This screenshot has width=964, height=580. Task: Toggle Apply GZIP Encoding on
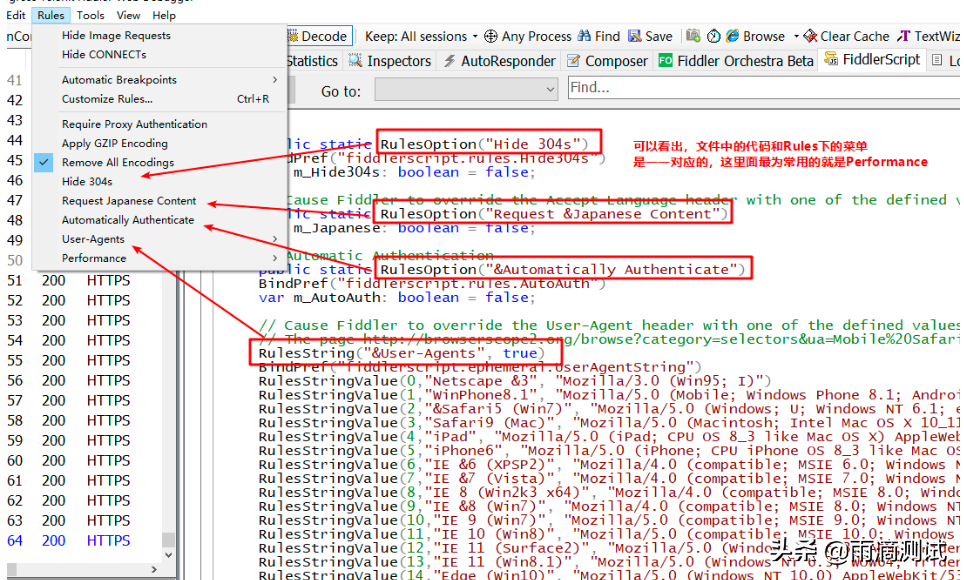[x=115, y=143]
